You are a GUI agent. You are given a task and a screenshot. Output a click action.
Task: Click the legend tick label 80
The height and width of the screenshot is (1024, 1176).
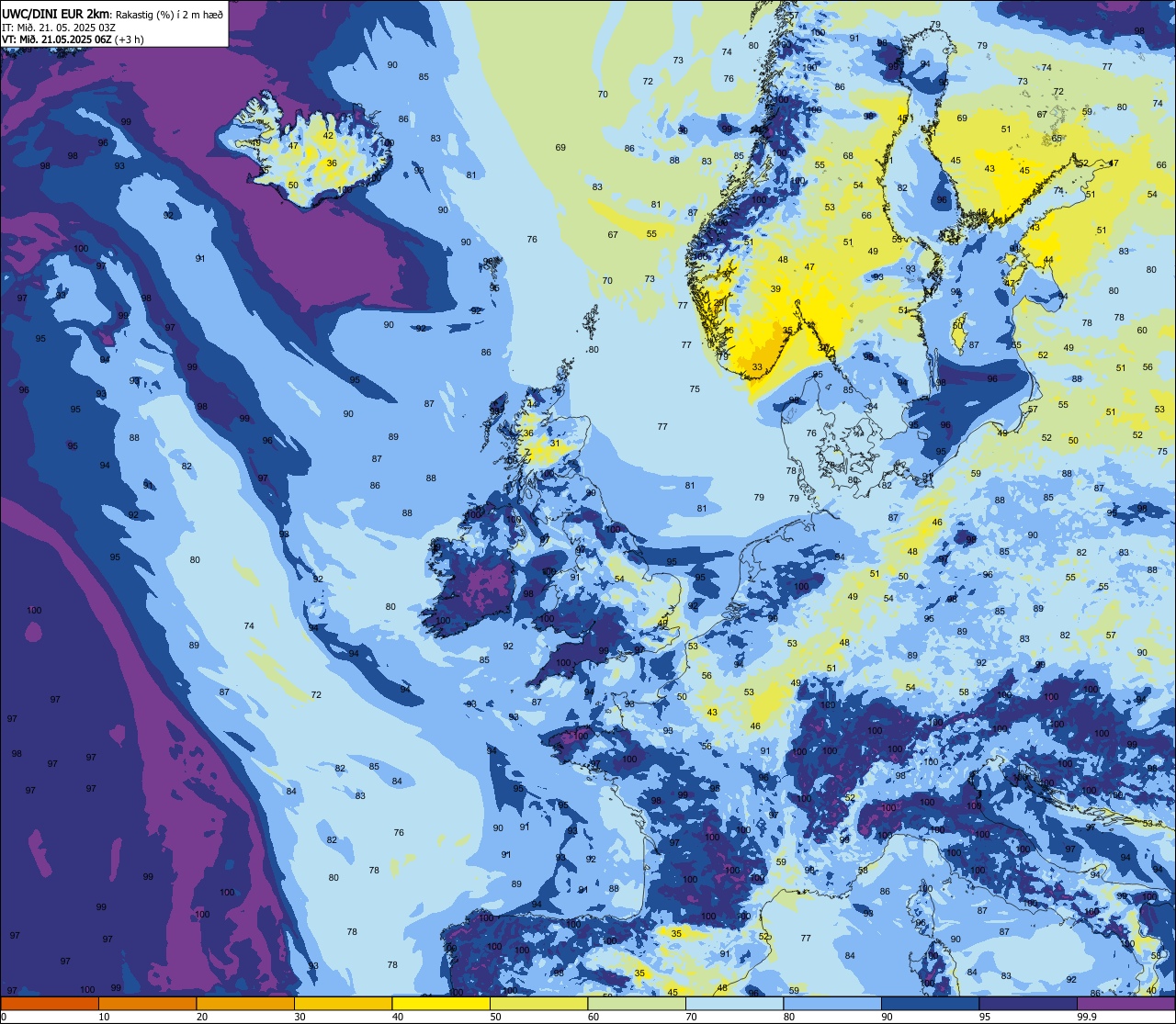[789, 1017]
